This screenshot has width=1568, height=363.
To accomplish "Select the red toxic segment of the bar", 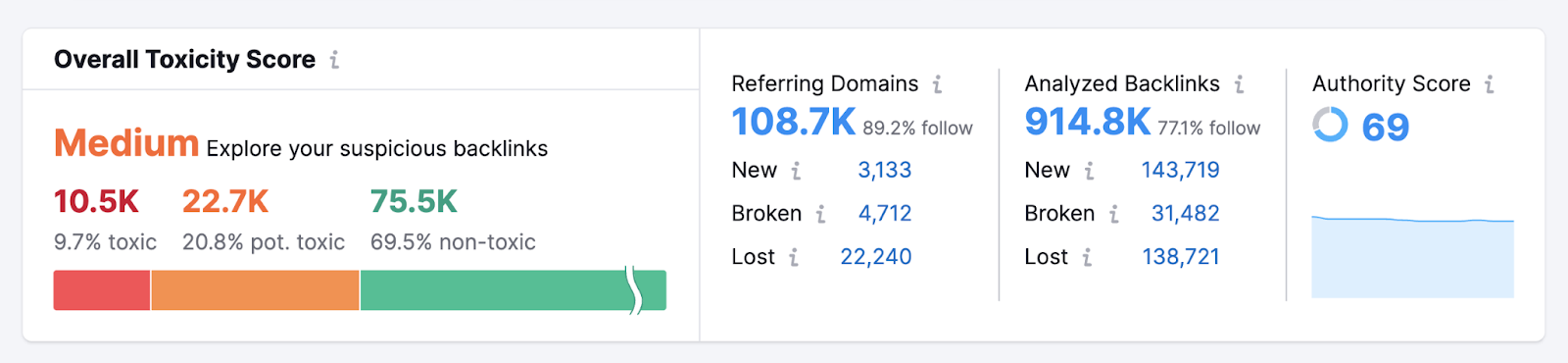I will pos(102,290).
